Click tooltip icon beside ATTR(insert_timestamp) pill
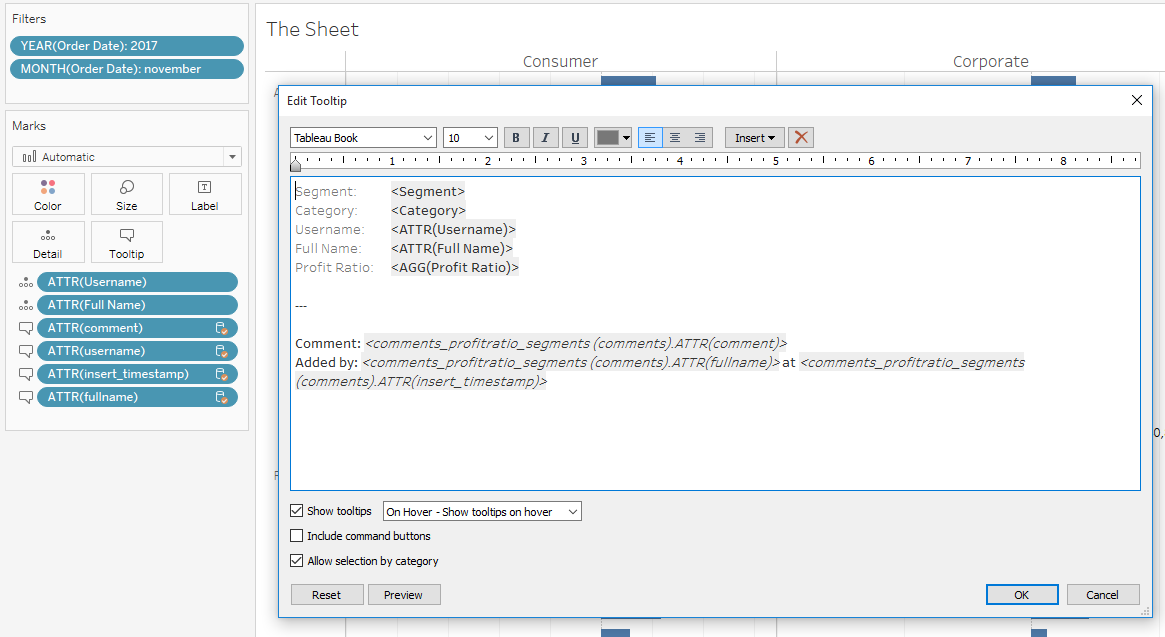Screen dimensions: 1165x637 (25, 374)
